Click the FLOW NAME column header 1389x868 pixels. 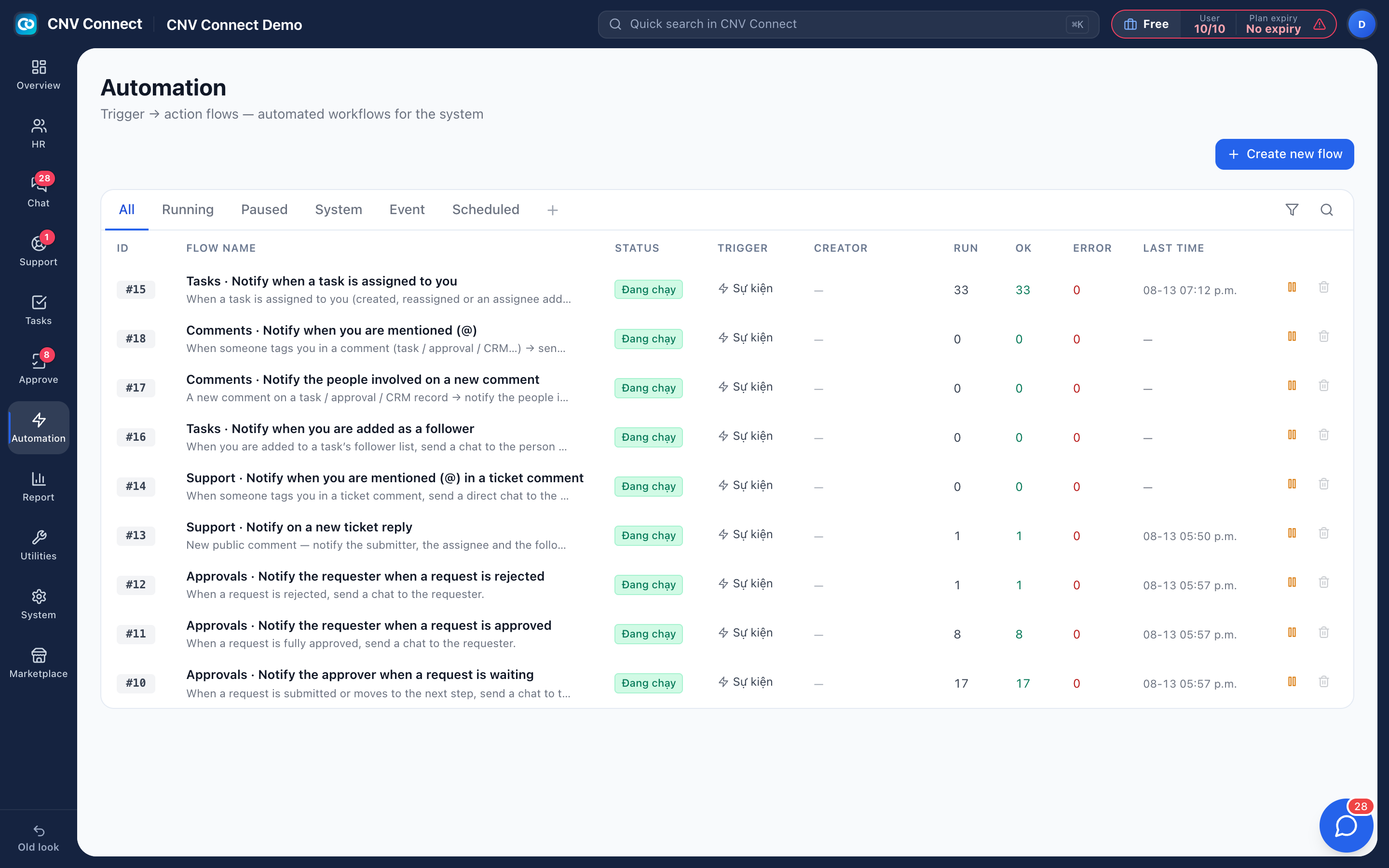point(221,248)
